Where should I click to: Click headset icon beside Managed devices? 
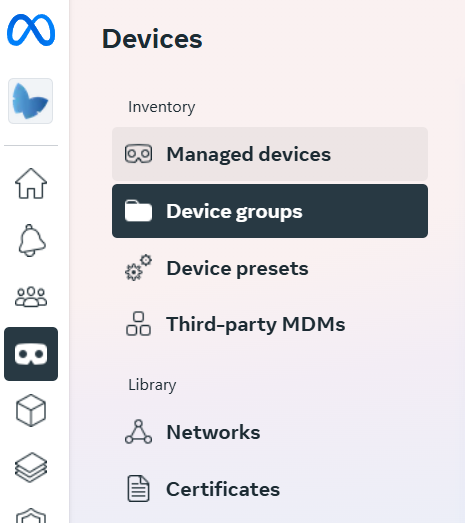[x=138, y=154]
